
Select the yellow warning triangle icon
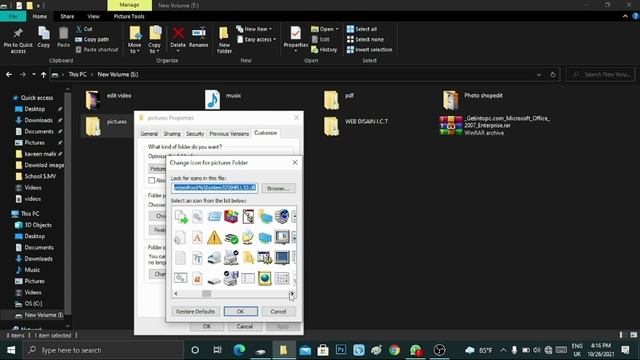pos(214,237)
